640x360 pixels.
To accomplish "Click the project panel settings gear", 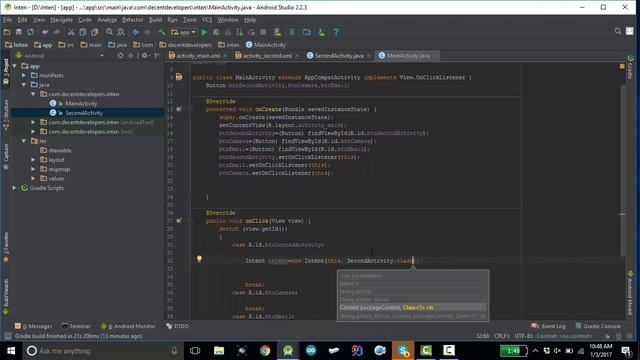I will coord(144,56).
